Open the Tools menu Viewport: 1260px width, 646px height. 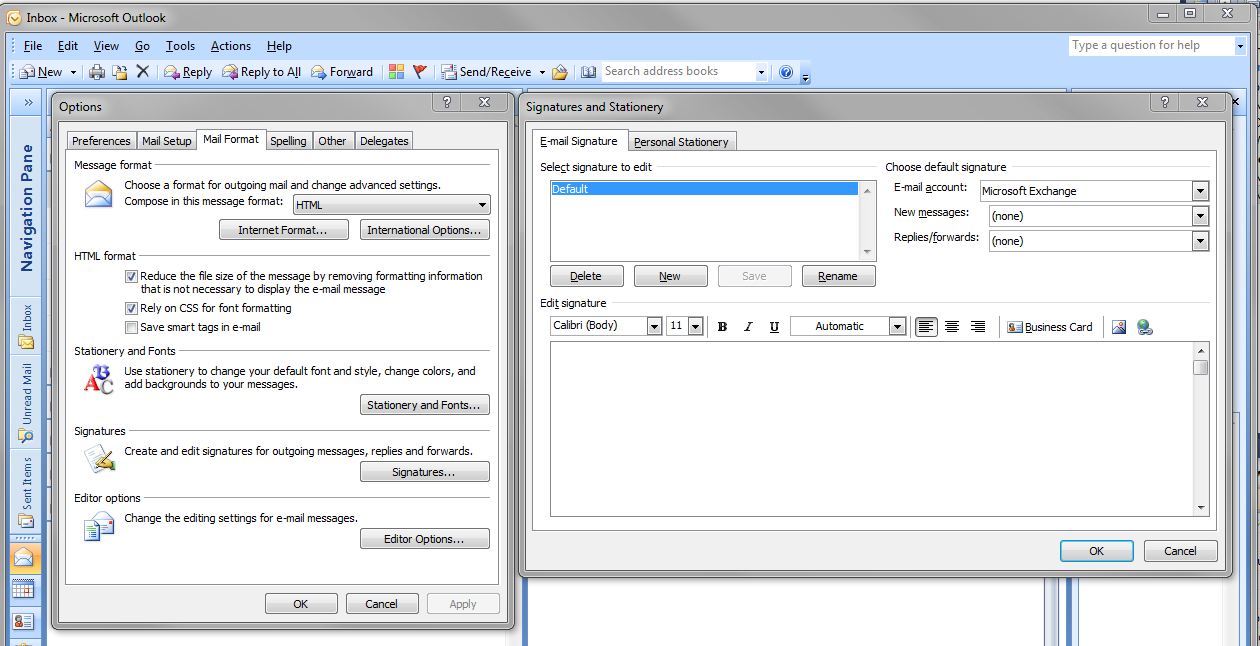coord(180,46)
